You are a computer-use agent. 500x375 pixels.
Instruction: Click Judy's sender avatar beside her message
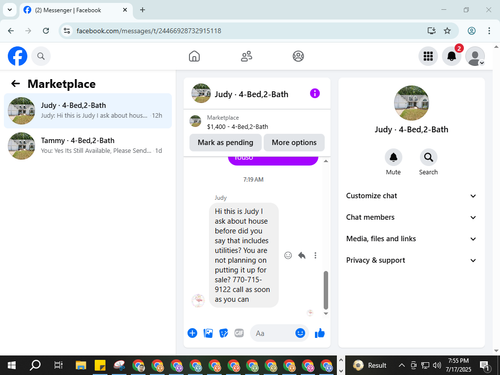(198, 300)
